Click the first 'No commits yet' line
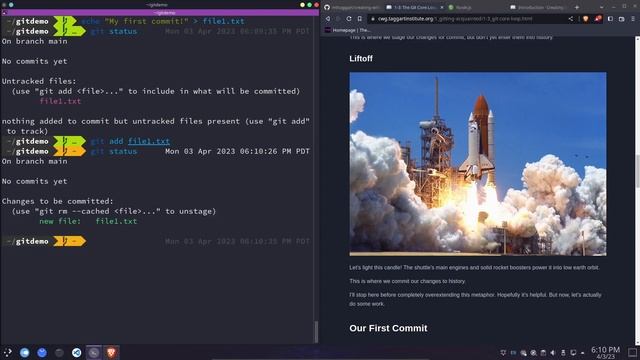Image resolution: width=640 pixels, height=360 pixels. (x=34, y=61)
